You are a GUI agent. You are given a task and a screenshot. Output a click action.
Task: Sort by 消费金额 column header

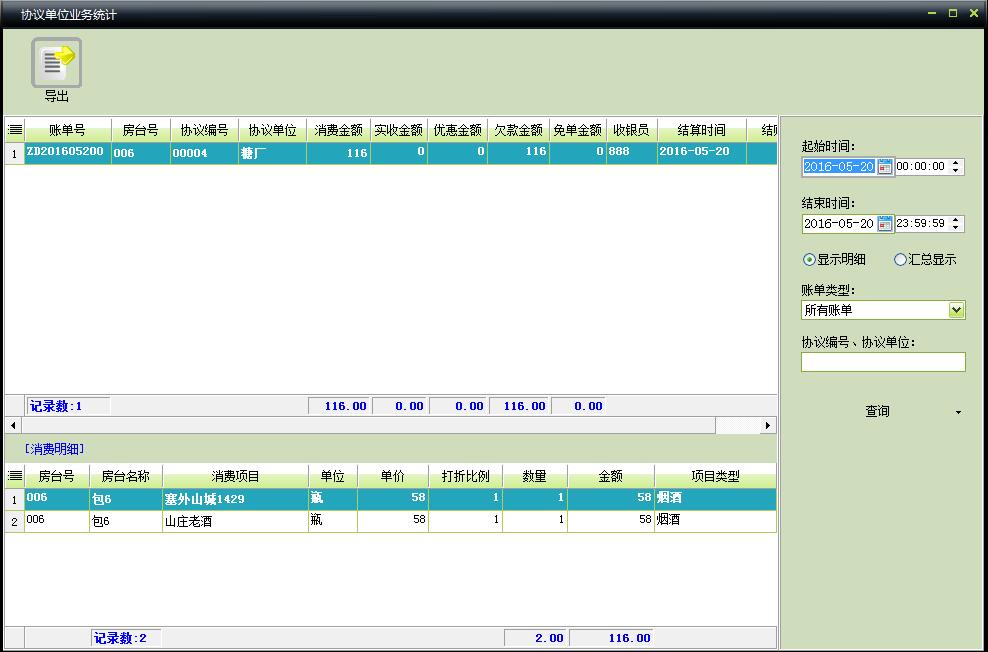[x=338, y=130]
